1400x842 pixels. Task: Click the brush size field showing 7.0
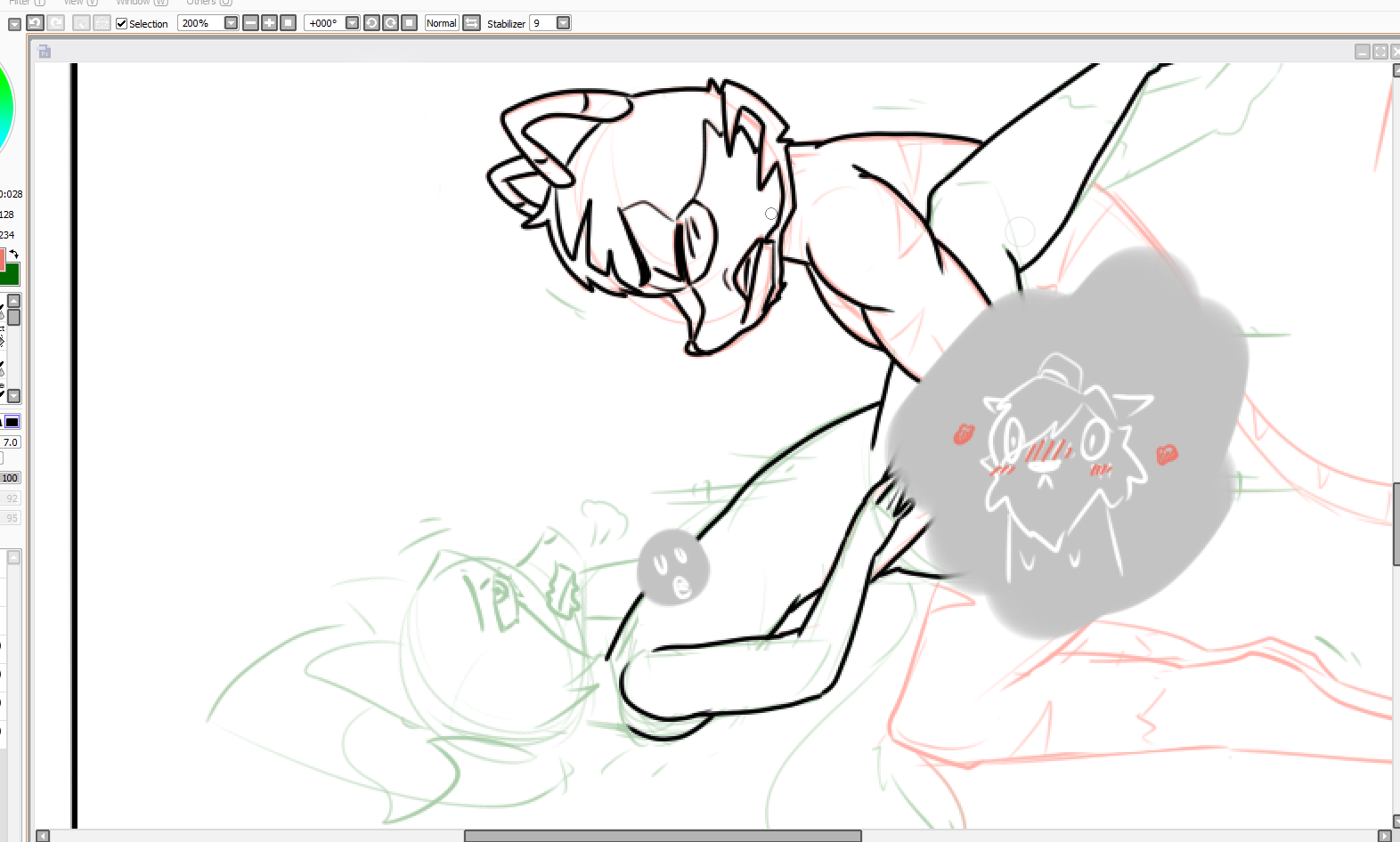tap(11, 442)
